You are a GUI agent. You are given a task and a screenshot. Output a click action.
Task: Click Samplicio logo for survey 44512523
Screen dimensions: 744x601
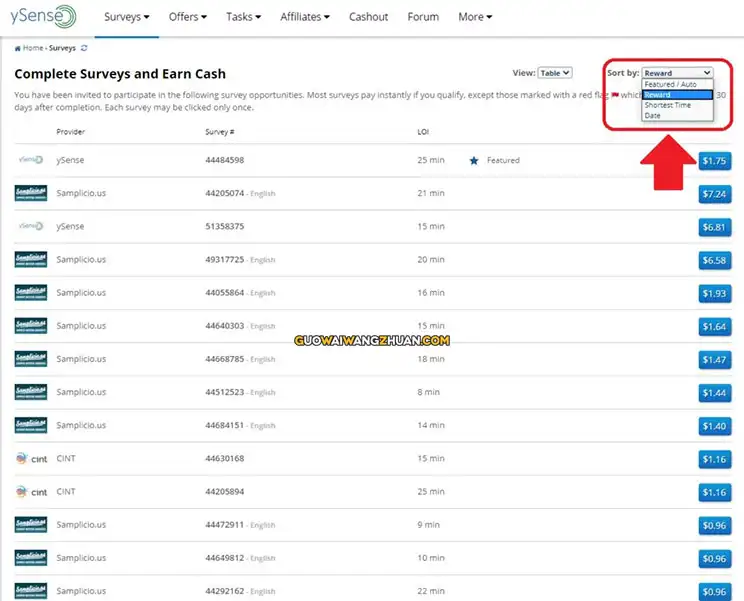(x=31, y=392)
